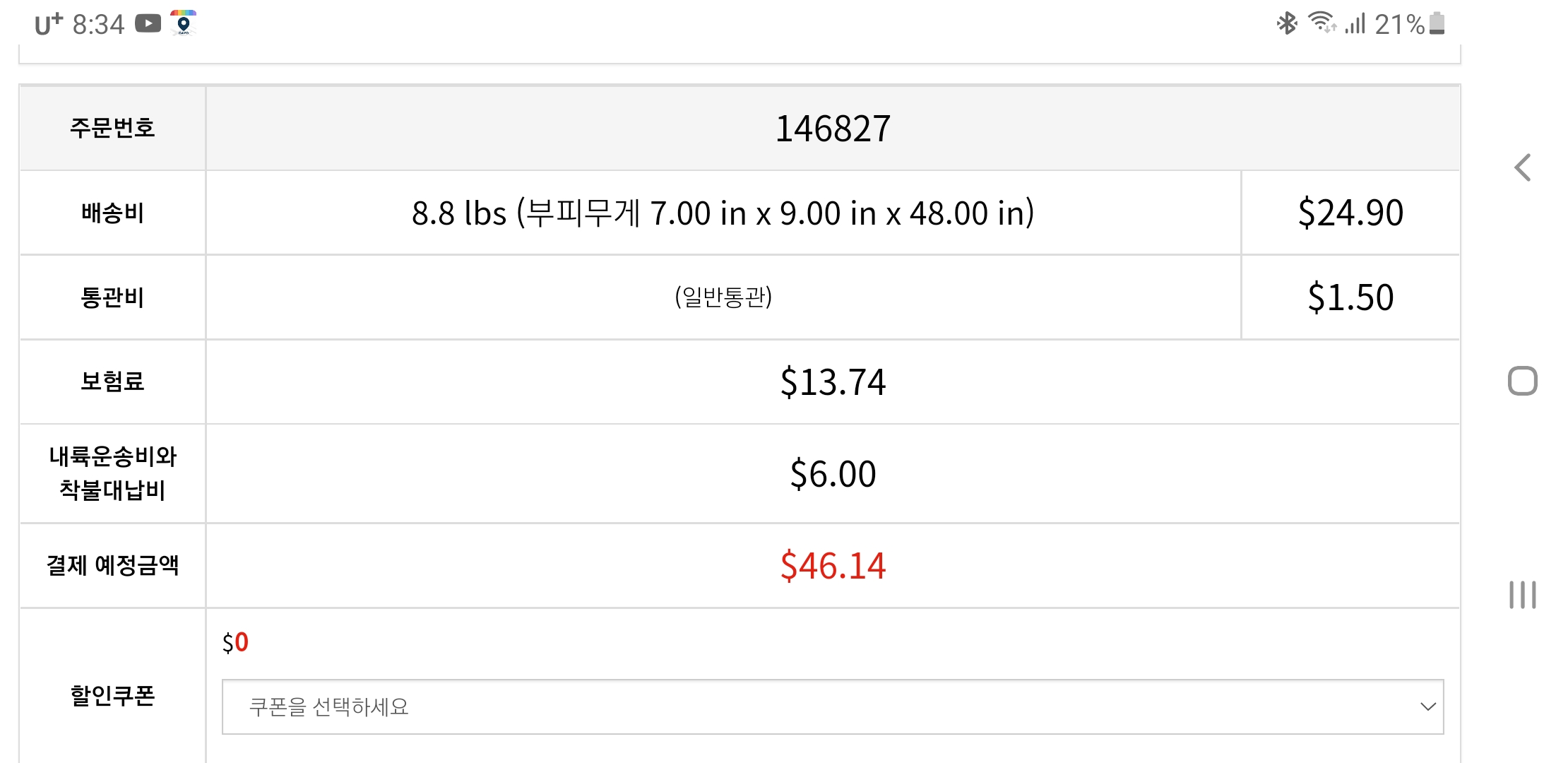This screenshot has height=763, width=1568.
Task: Tap the $1.50 customs fee
Action: (1350, 297)
